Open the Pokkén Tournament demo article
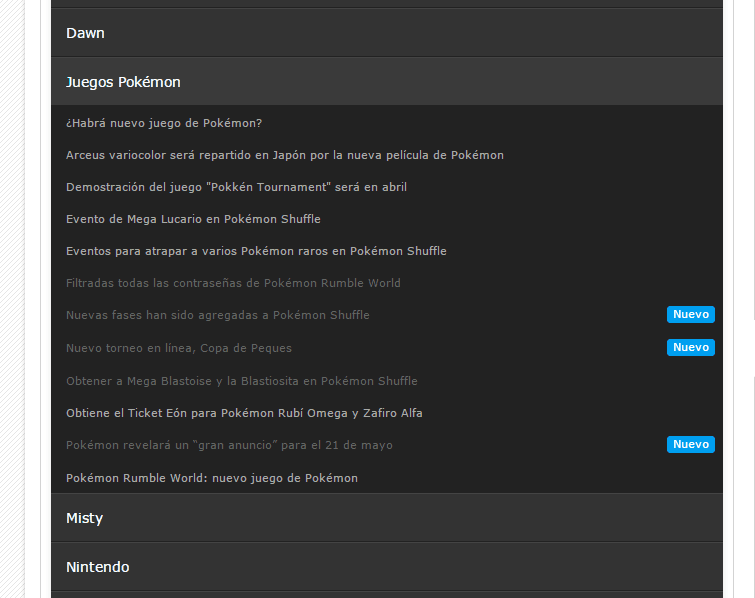 236,187
